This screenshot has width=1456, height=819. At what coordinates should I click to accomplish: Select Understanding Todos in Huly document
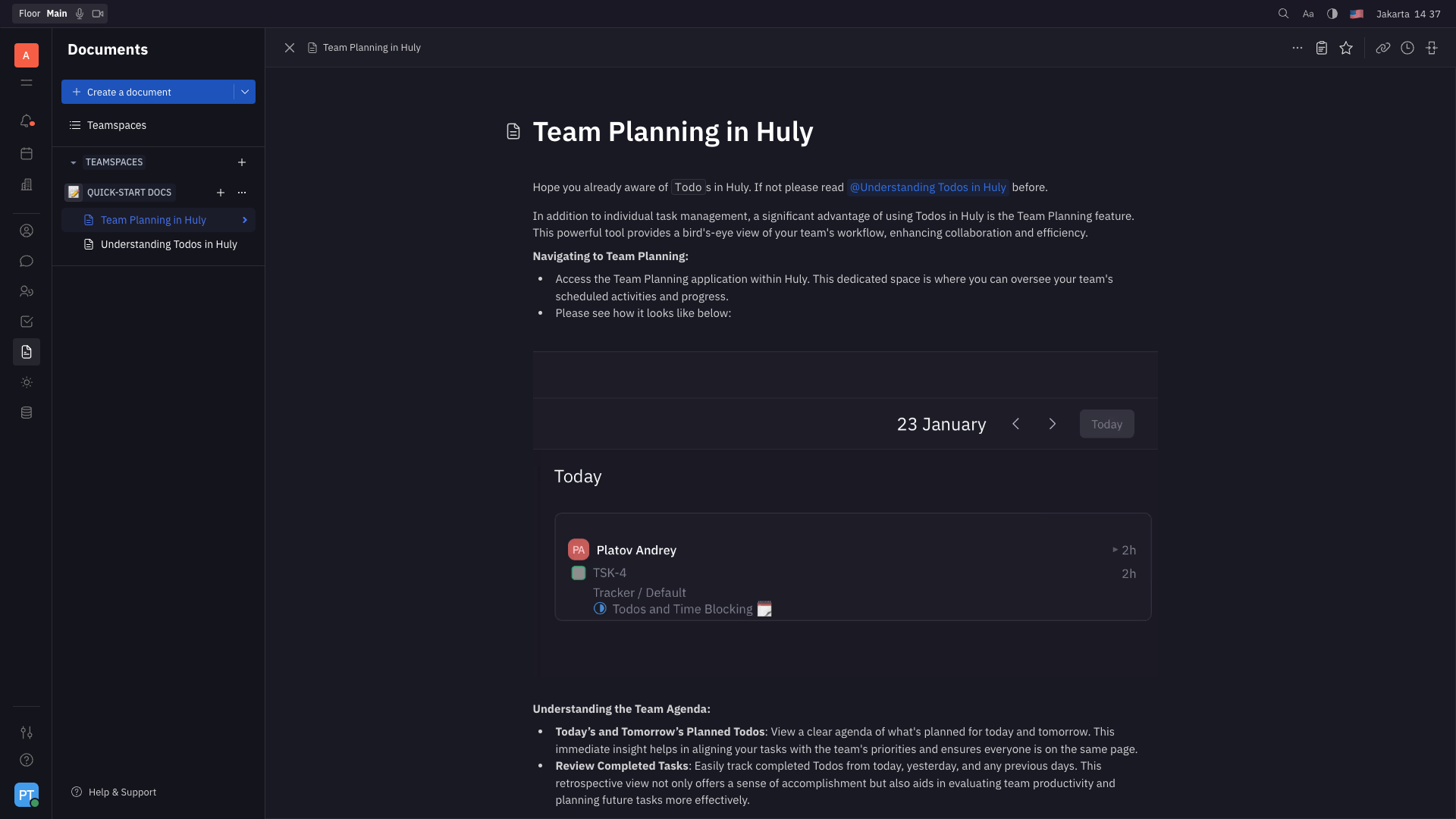coord(168,244)
